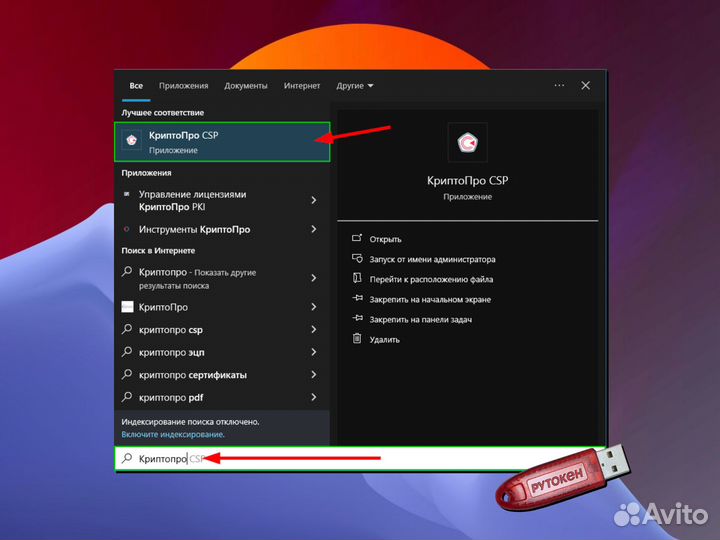Image resolution: width=720 pixels, height=540 pixels.
Task: Click the magnifier icon in the search box
Action: pos(127,458)
